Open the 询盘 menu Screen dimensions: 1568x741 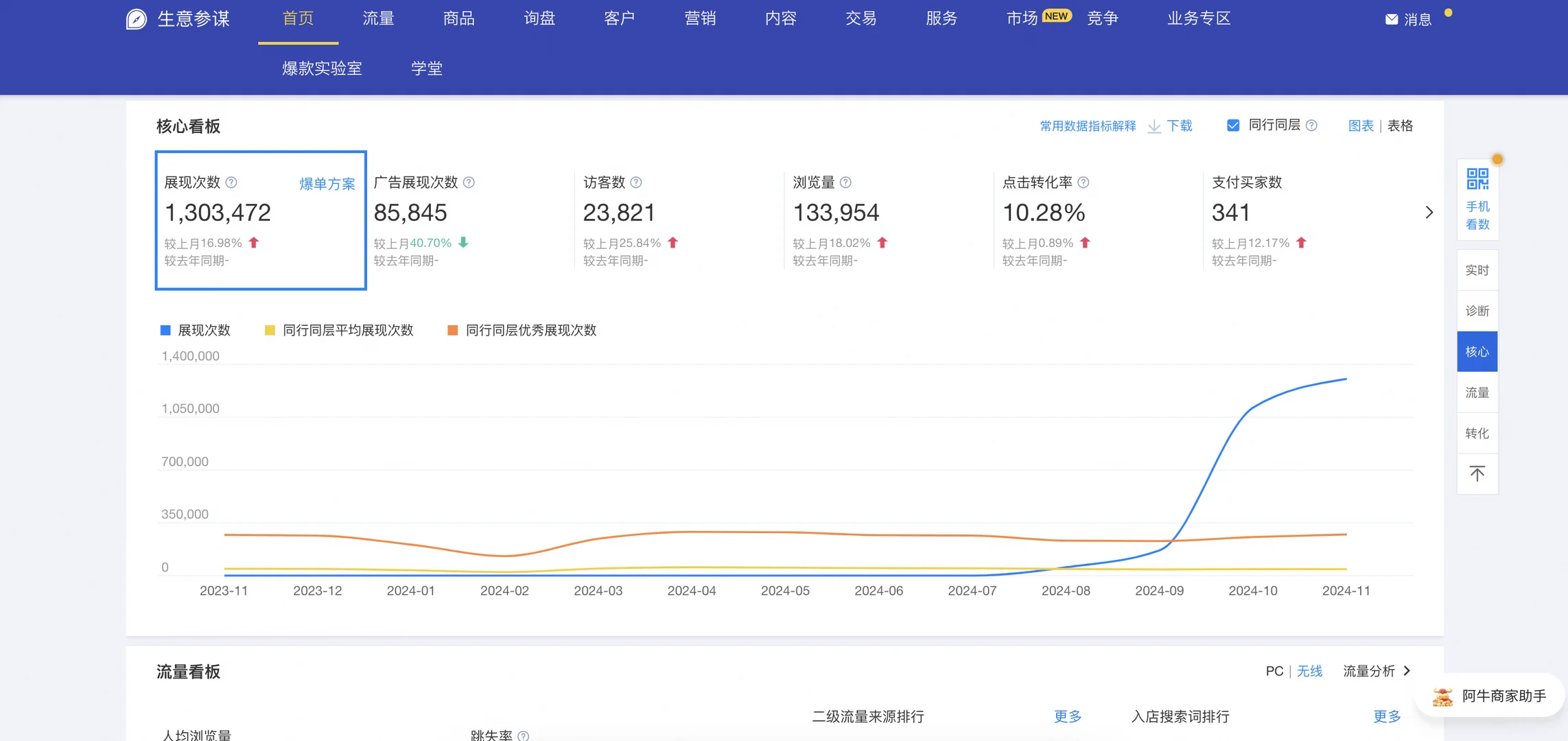click(x=539, y=19)
